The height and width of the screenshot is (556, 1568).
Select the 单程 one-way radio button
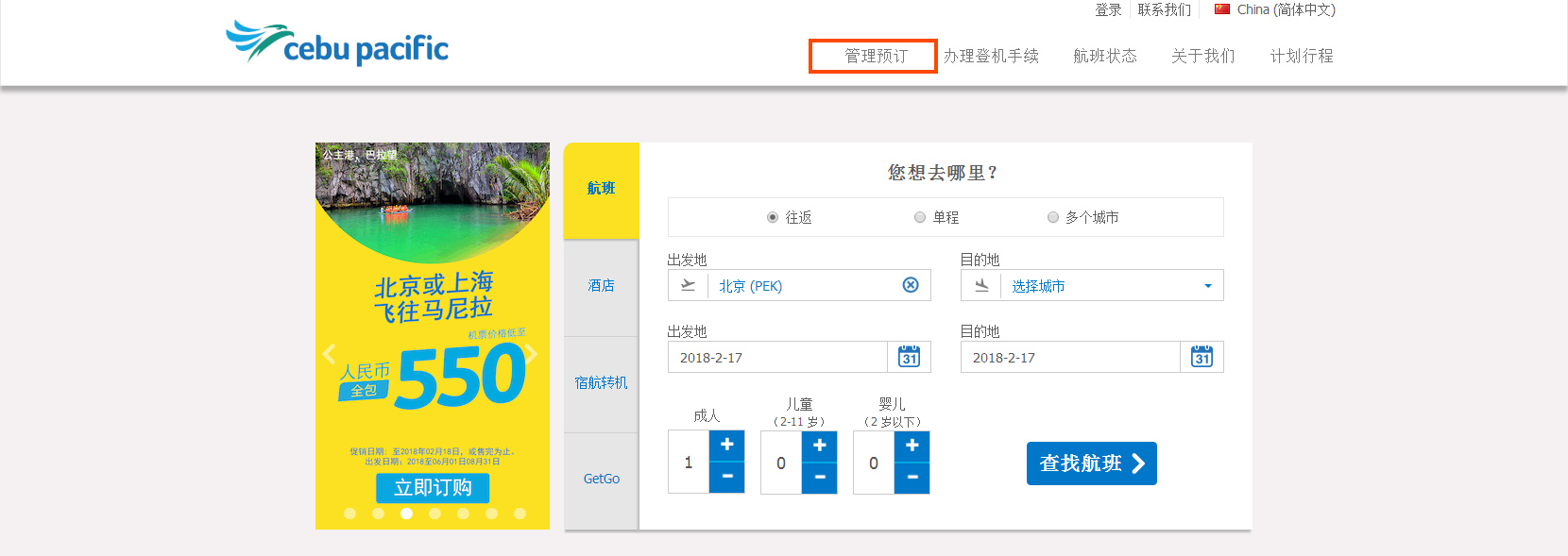point(920,217)
